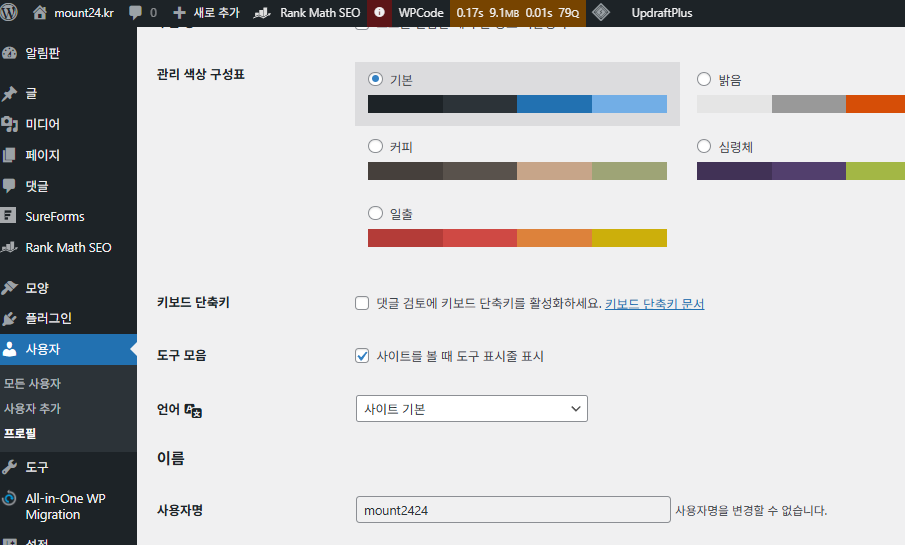Viewport: 905px width, 545px height.
Task: Go to 사용자 추가 in sidebar
Action: 32,408
